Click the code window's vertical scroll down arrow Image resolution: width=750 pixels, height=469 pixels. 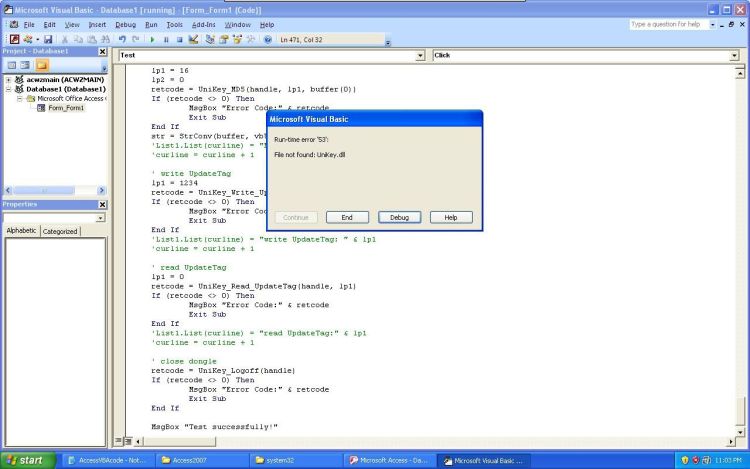740,432
